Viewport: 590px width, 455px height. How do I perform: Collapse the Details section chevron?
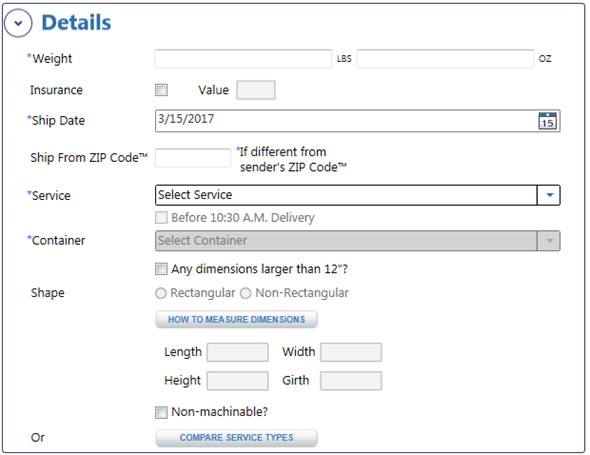(x=18, y=23)
